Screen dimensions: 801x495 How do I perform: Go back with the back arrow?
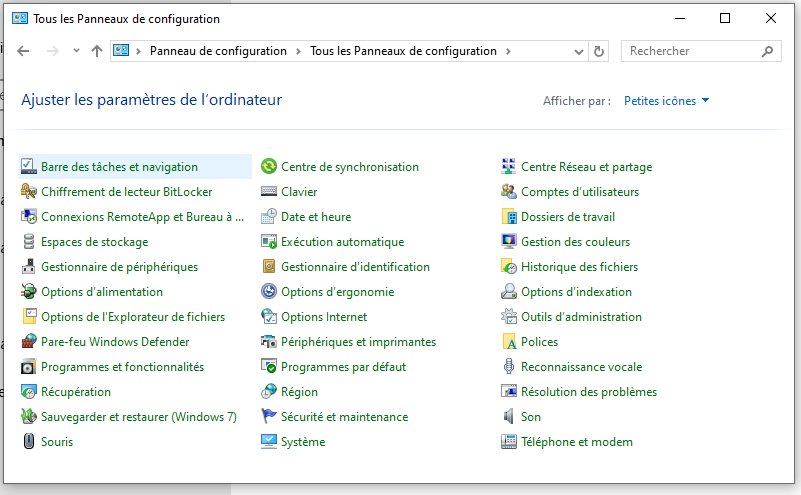click(23, 51)
